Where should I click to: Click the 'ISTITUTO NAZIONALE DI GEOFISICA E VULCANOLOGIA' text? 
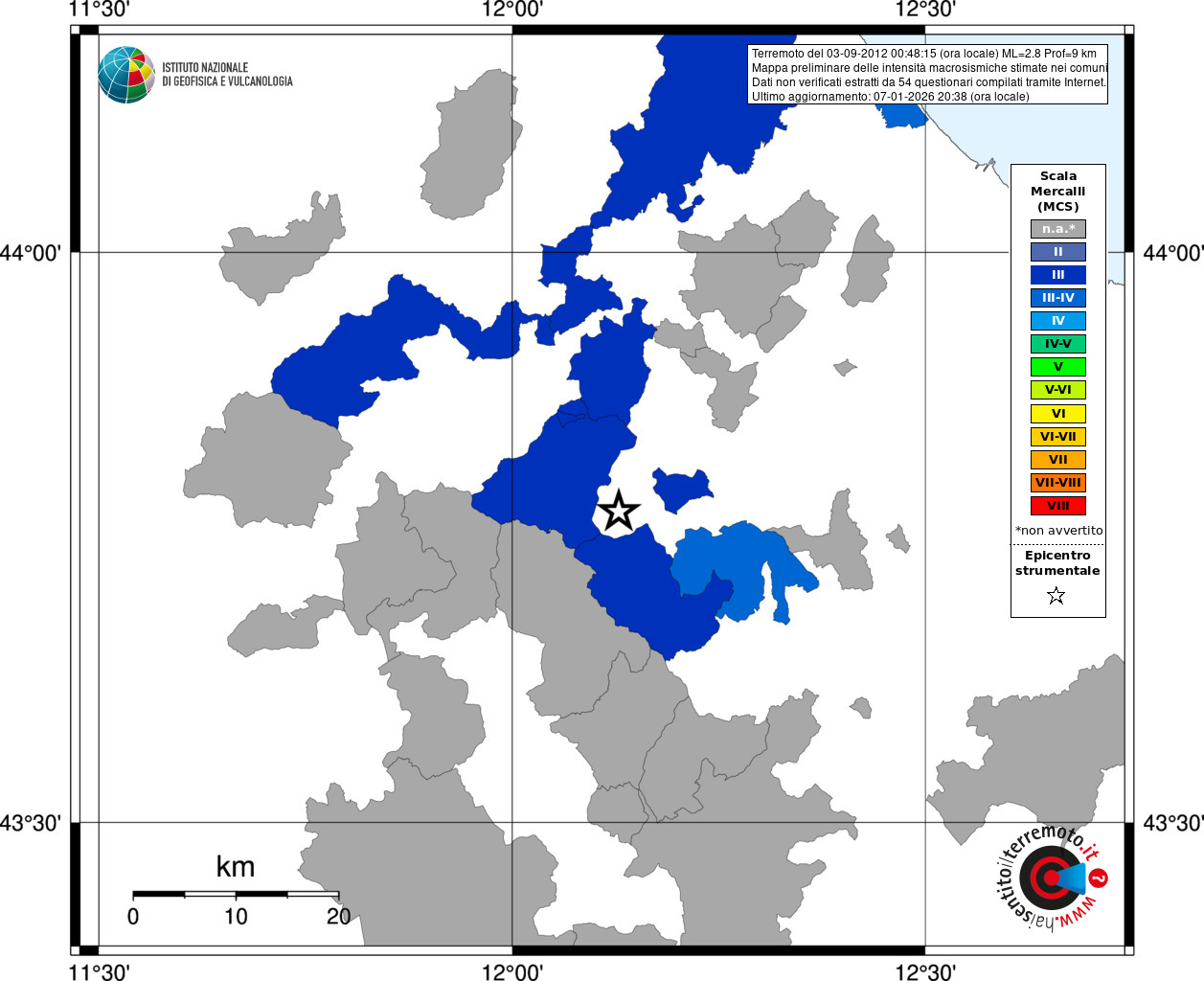point(227,75)
